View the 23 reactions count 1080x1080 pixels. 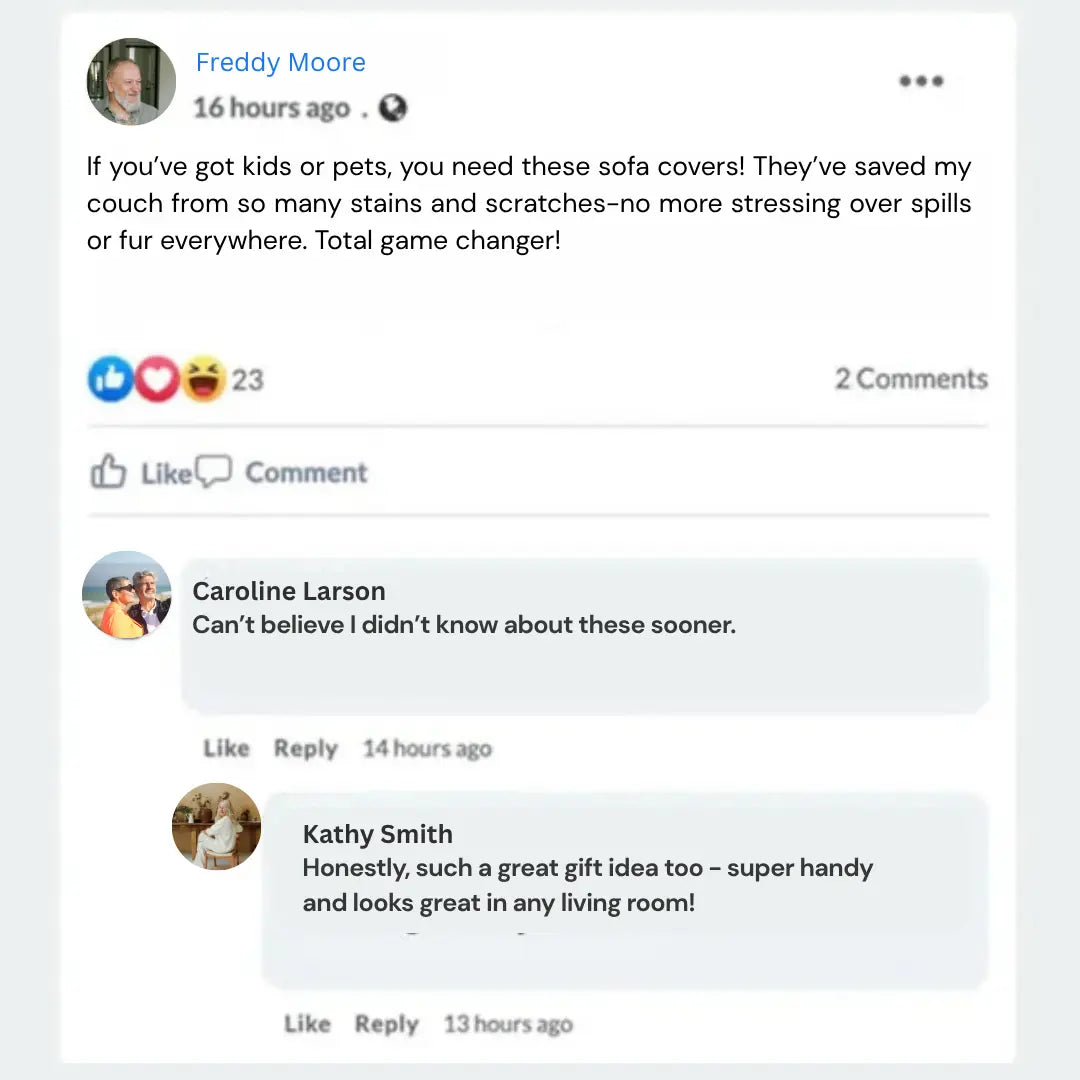tap(248, 380)
